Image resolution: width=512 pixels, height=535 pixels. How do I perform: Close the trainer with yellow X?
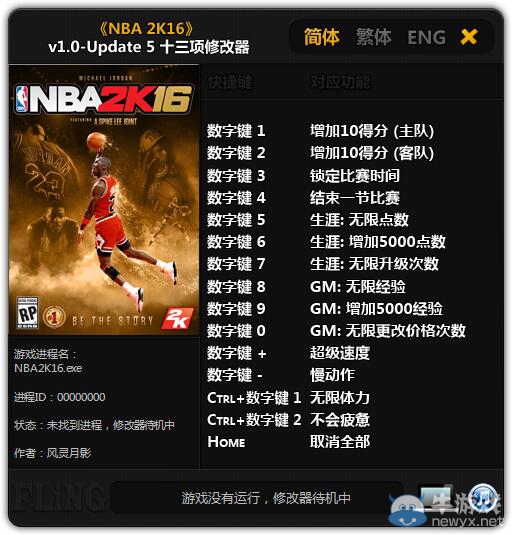coord(469,37)
